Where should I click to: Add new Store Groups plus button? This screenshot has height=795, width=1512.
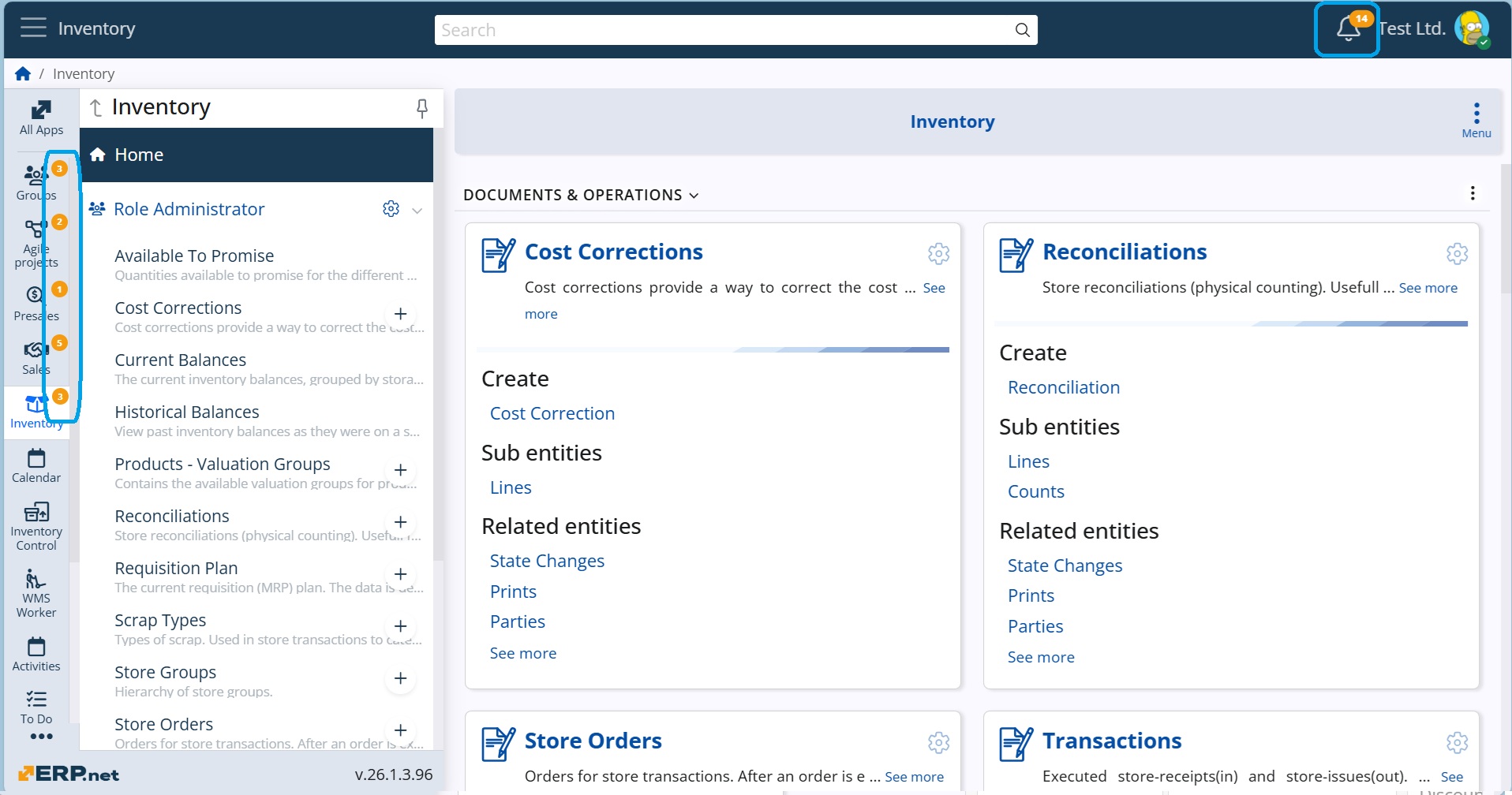pyautogui.click(x=401, y=678)
